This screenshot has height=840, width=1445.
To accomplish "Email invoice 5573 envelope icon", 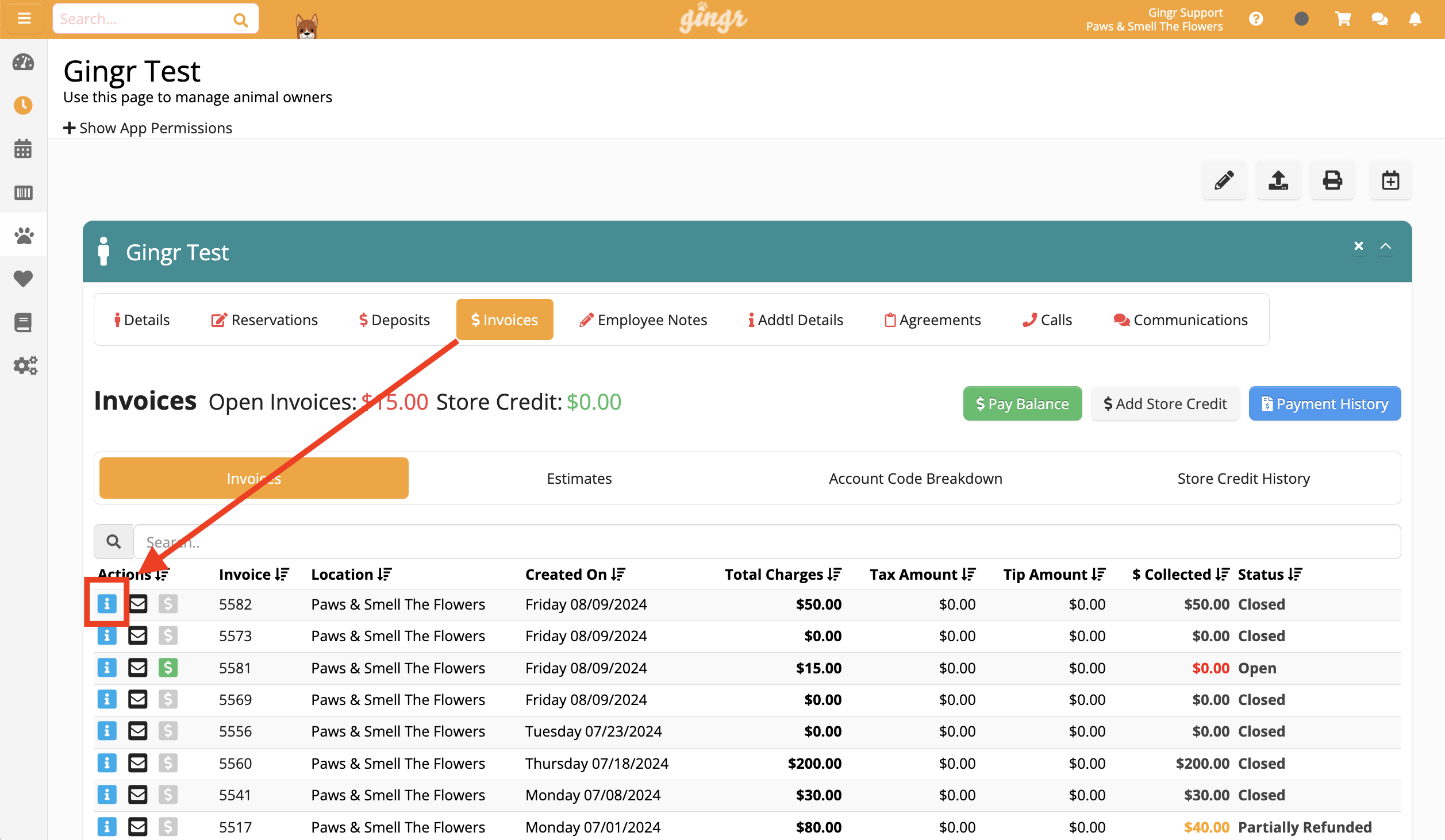I will point(138,635).
